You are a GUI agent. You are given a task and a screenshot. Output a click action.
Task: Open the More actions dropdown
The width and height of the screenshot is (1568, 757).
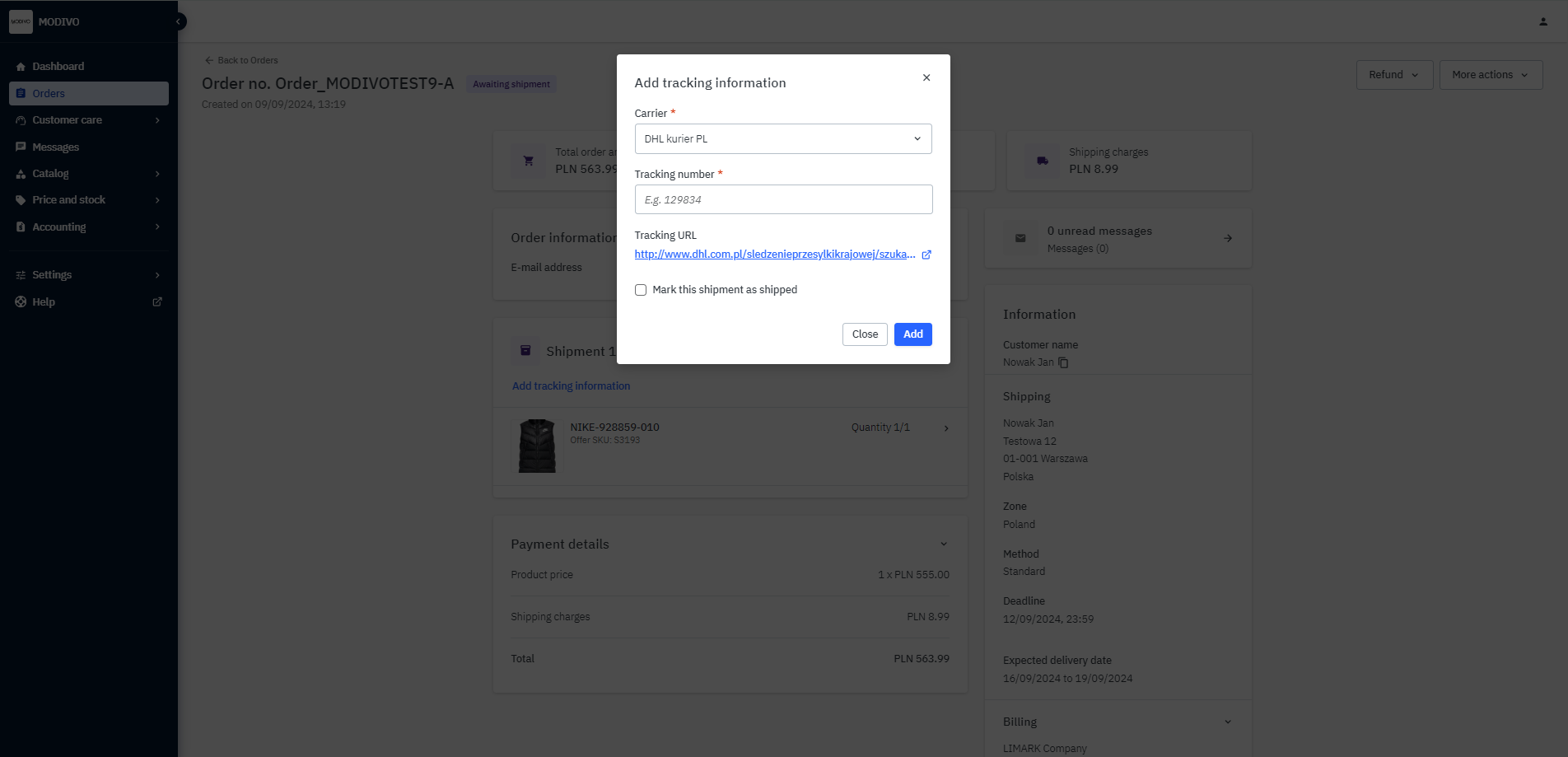(1490, 75)
